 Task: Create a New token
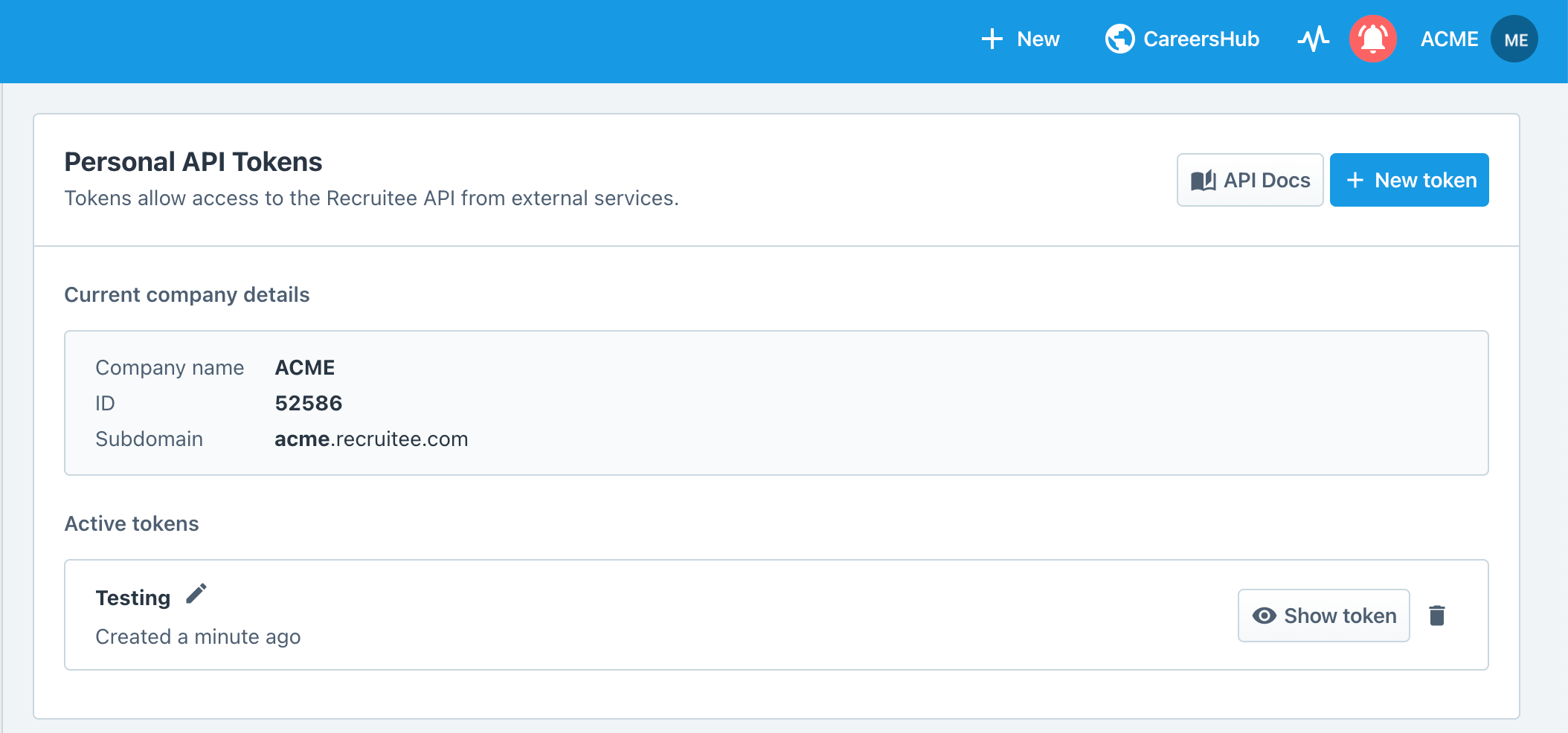[1409, 180]
